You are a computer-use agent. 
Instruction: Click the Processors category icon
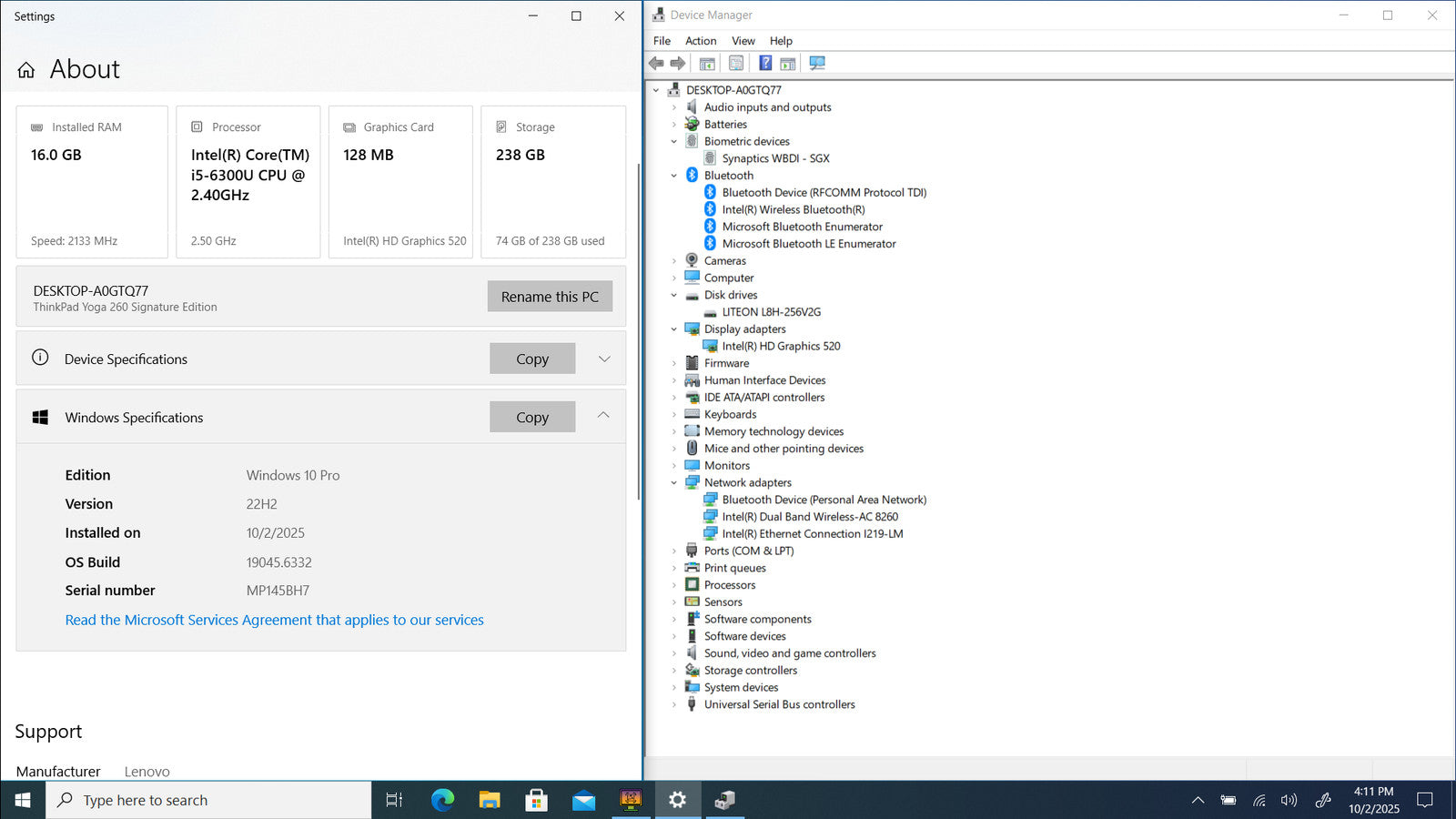coord(692,584)
